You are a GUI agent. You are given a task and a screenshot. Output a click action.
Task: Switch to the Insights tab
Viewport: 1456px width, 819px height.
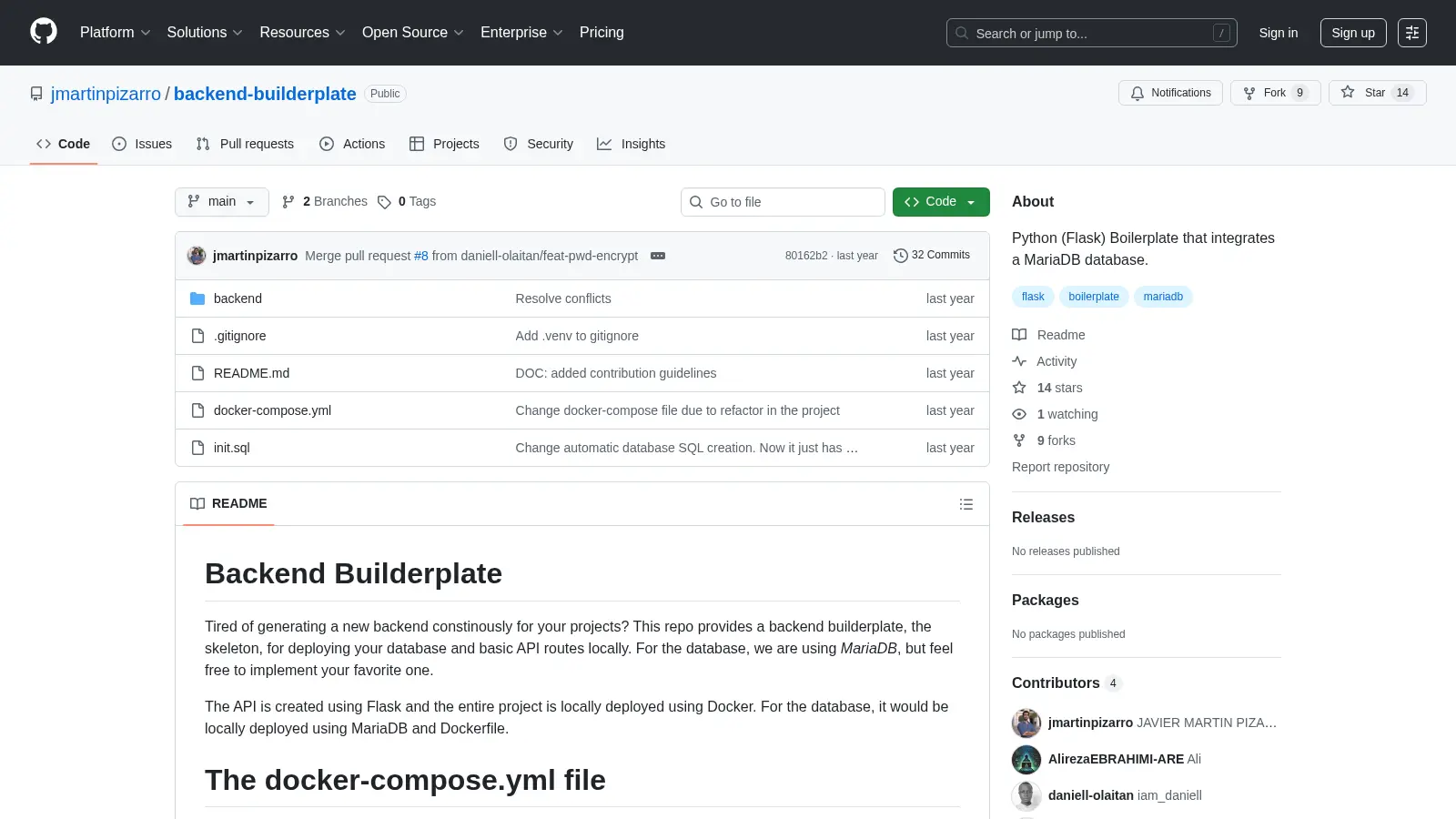(632, 144)
